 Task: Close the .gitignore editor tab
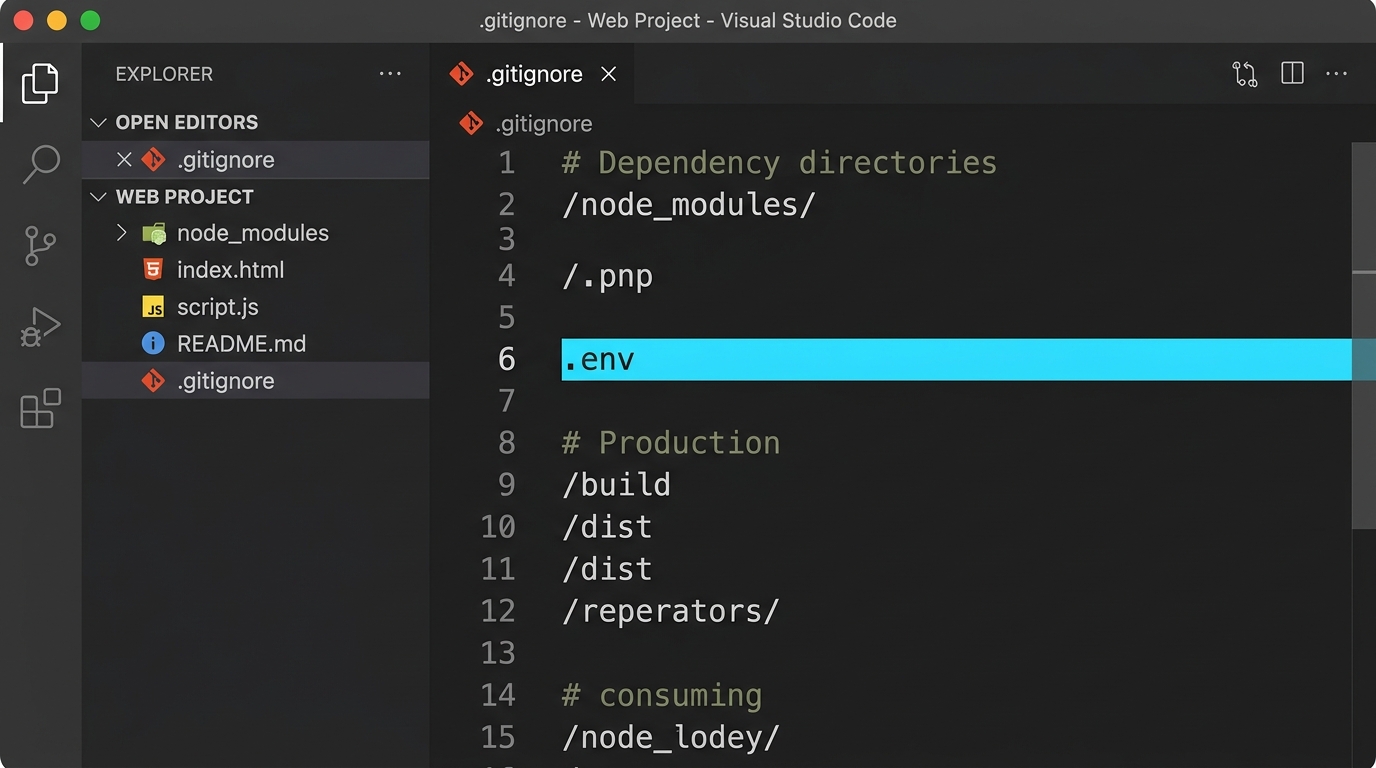(x=608, y=74)
